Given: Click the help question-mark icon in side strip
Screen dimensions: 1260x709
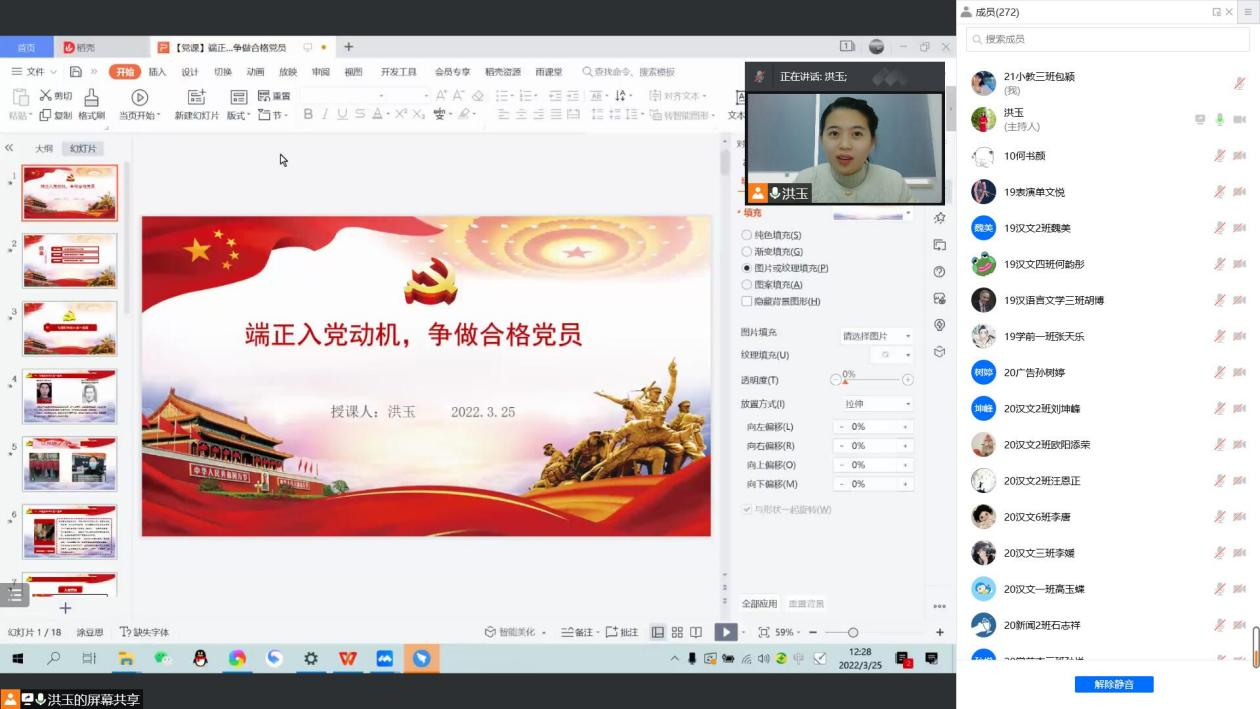Looking at the screenshot, I should 939,271.
